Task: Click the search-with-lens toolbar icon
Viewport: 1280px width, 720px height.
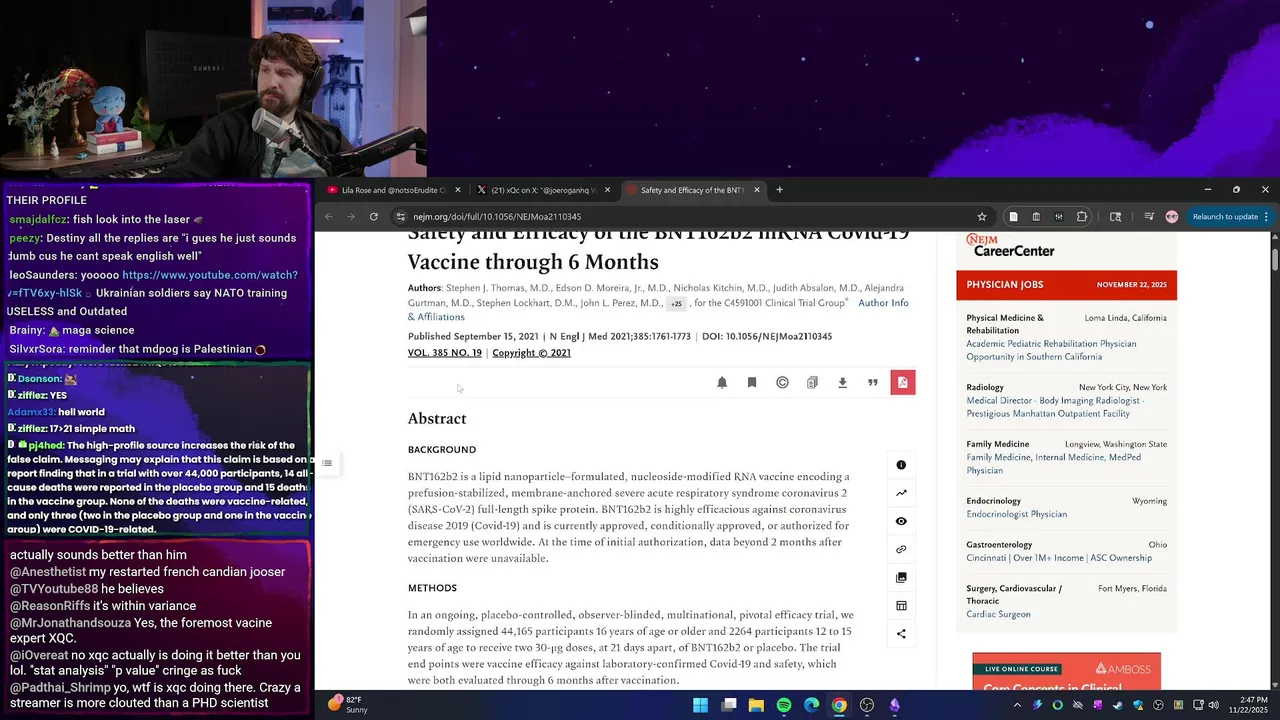Action: coord(1115,216)
